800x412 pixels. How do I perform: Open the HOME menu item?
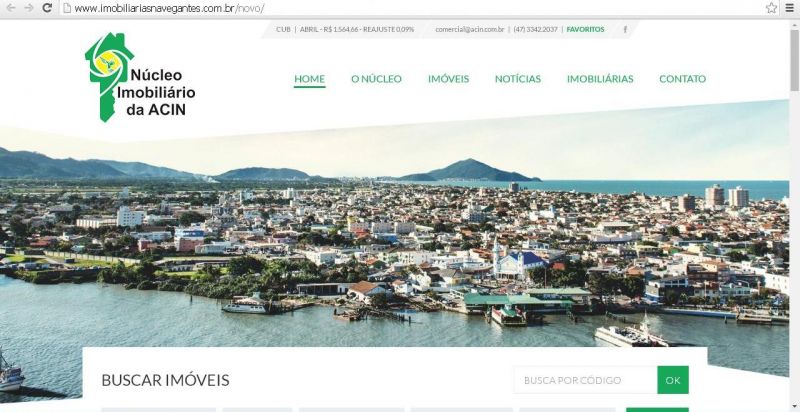309,79
